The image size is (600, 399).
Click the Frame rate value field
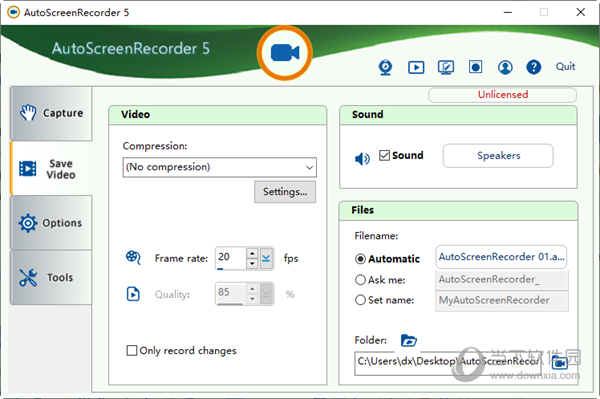(230, 258)
